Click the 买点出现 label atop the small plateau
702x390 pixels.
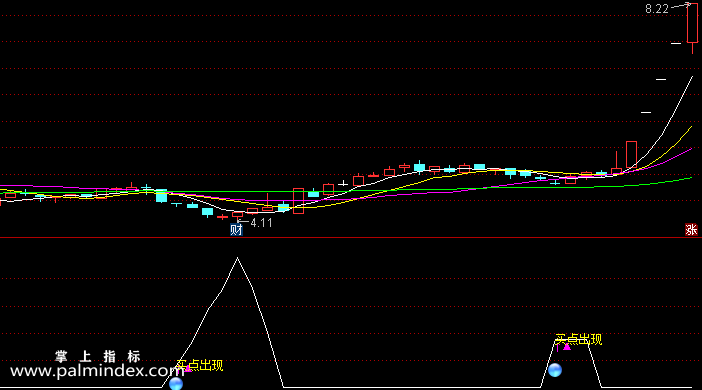[x=578, y=339]
